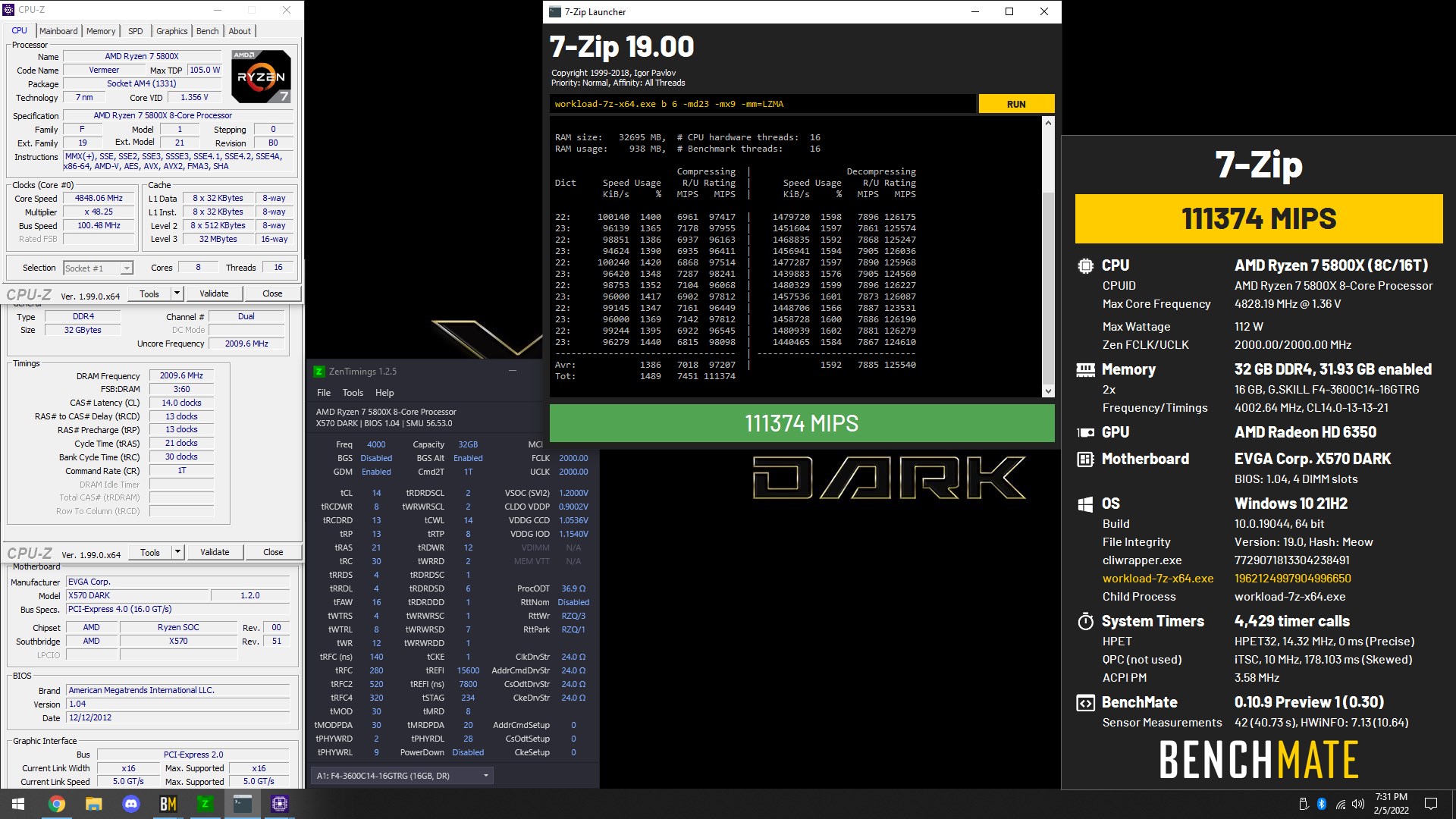Image resolution: width=1456 pixels, height=819 pixels.
Task: Open Bluetooth tray icon
Action: coord(1322,804)
